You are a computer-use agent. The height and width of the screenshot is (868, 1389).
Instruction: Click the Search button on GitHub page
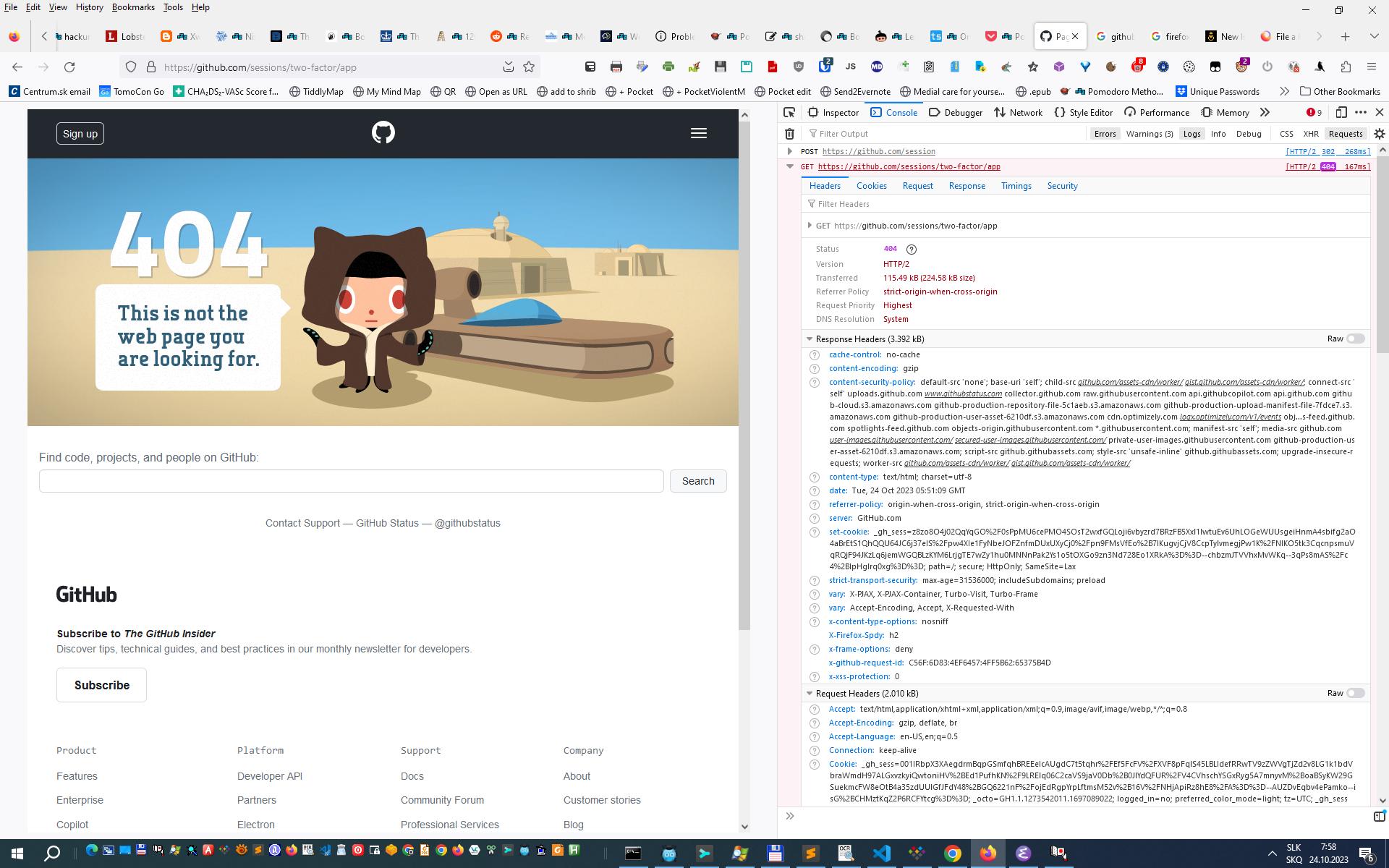(x=698, y=481)
